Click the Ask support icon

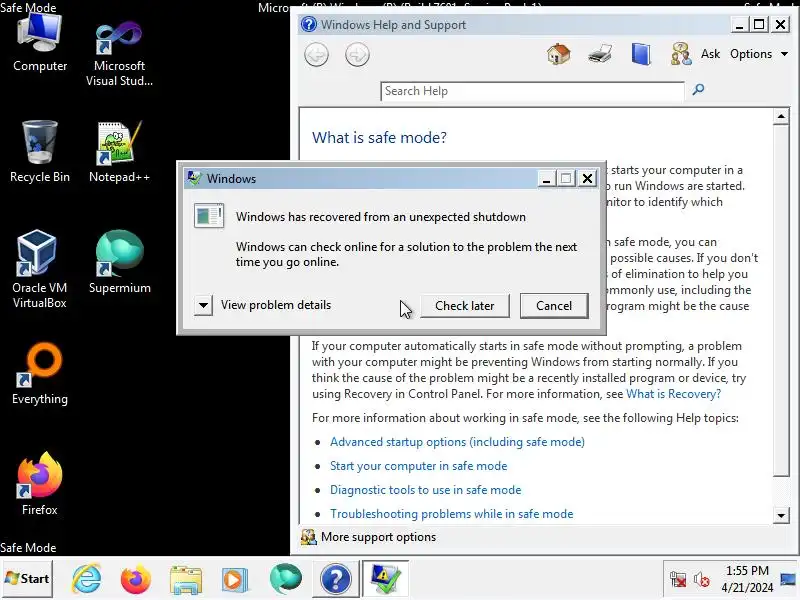click(x=681, y=54)
